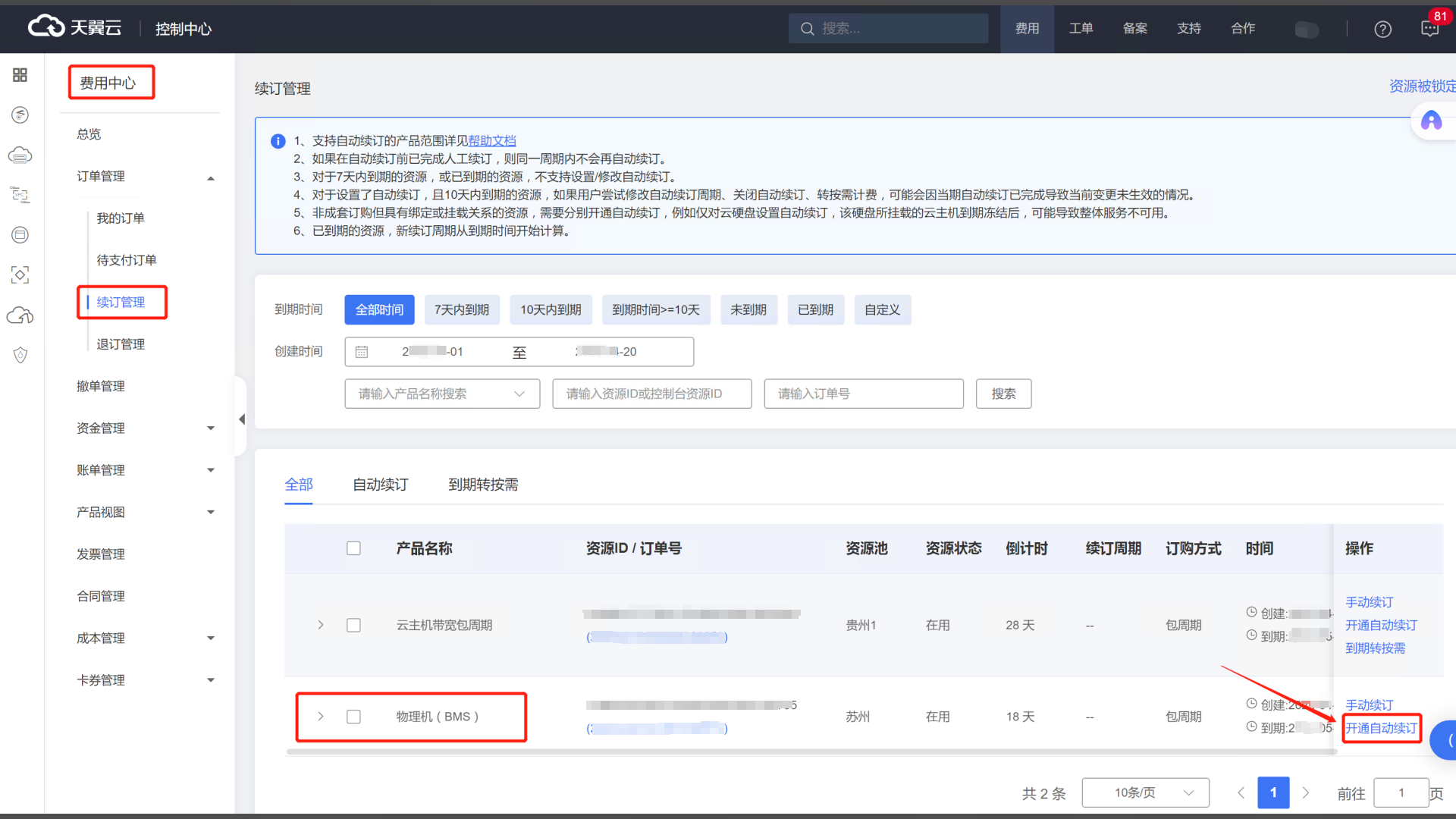Go to previous page arrow in pagination
Screen dimensions: 1456x819
tap(1241, 793)
